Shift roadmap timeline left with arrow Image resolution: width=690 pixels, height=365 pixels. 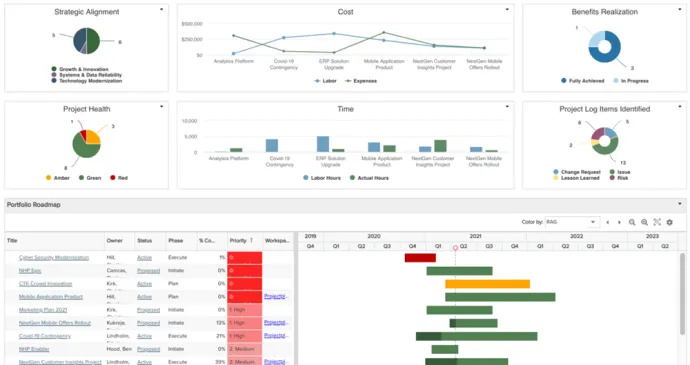coord(608,222)
